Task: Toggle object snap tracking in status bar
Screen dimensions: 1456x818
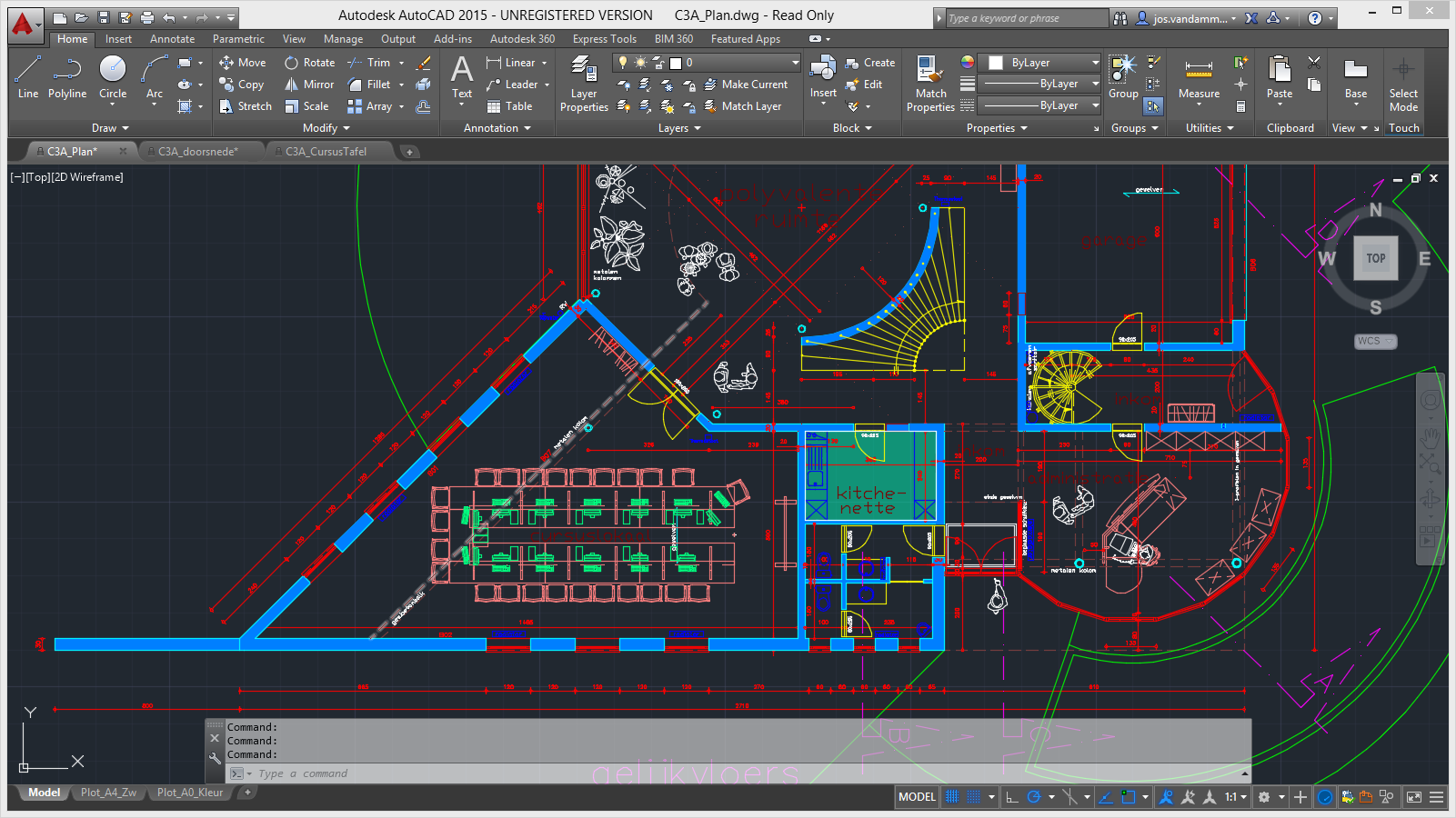Action: point(1107,797)
